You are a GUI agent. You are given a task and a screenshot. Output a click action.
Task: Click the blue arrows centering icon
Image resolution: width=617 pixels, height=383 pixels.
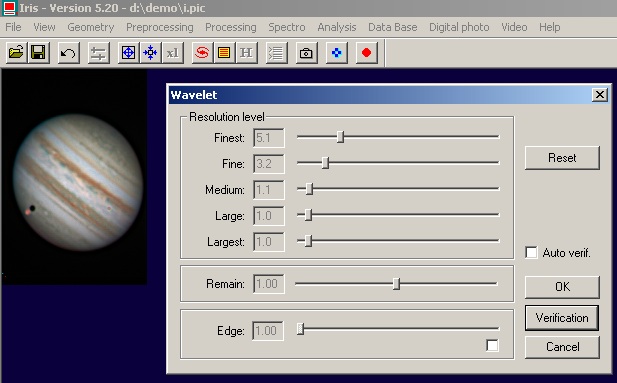point(151,53)
